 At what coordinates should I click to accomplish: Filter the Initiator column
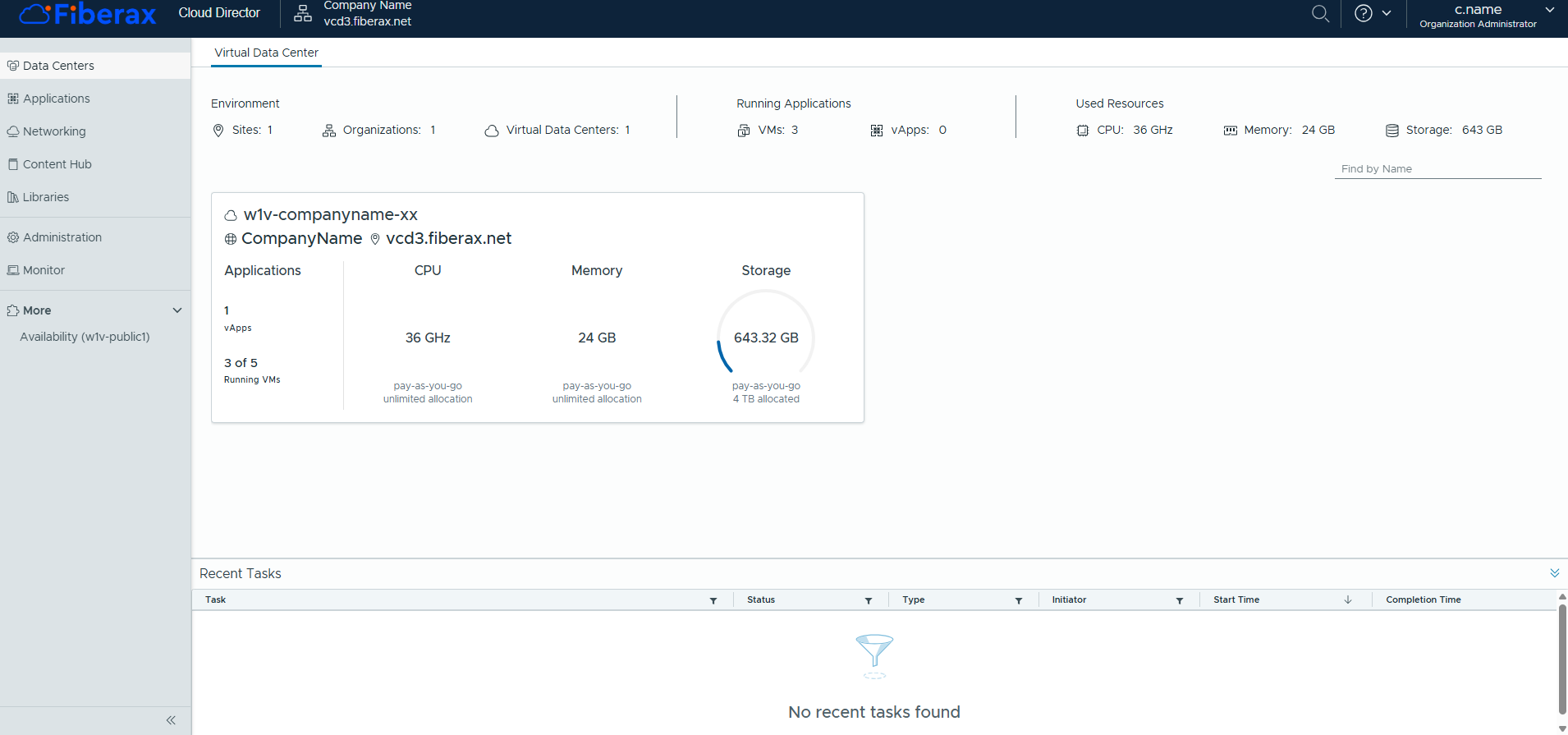point(1180,601)
